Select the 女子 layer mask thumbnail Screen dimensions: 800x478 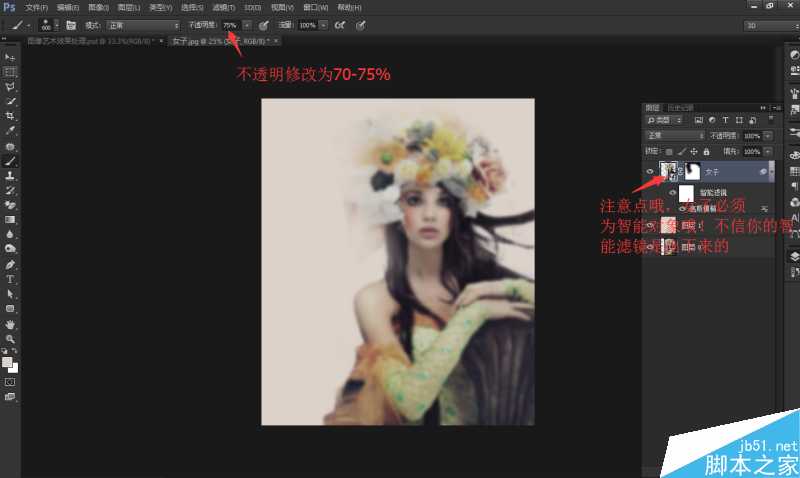pos(690,172)
